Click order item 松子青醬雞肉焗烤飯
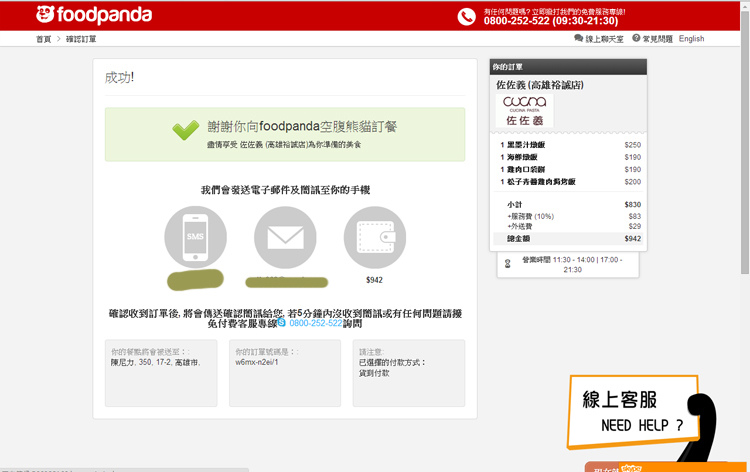This screenshot has width=750, height=472. 570,182
